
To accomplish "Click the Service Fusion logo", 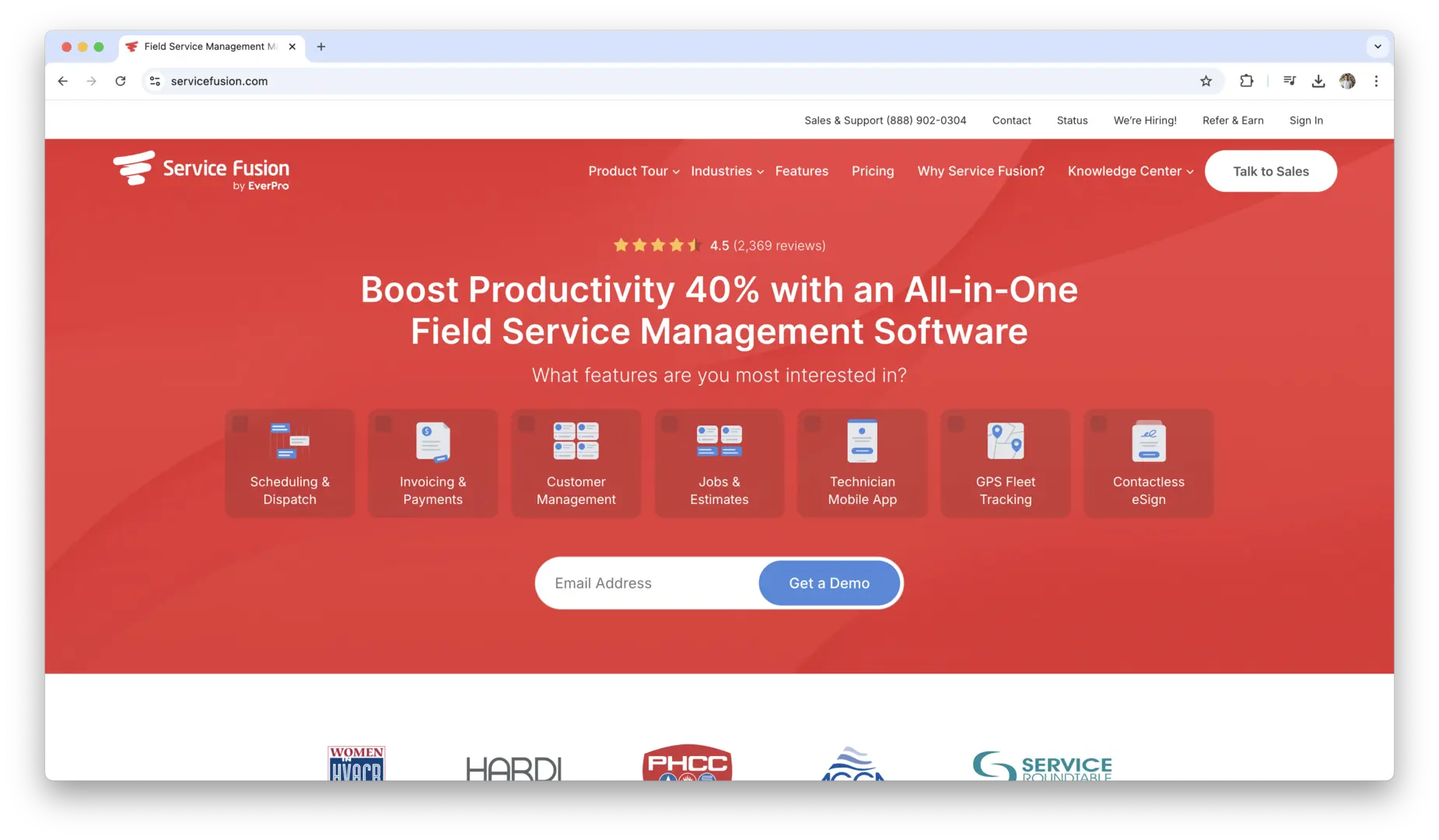I will pyautogui.click(x=201, y=170).
